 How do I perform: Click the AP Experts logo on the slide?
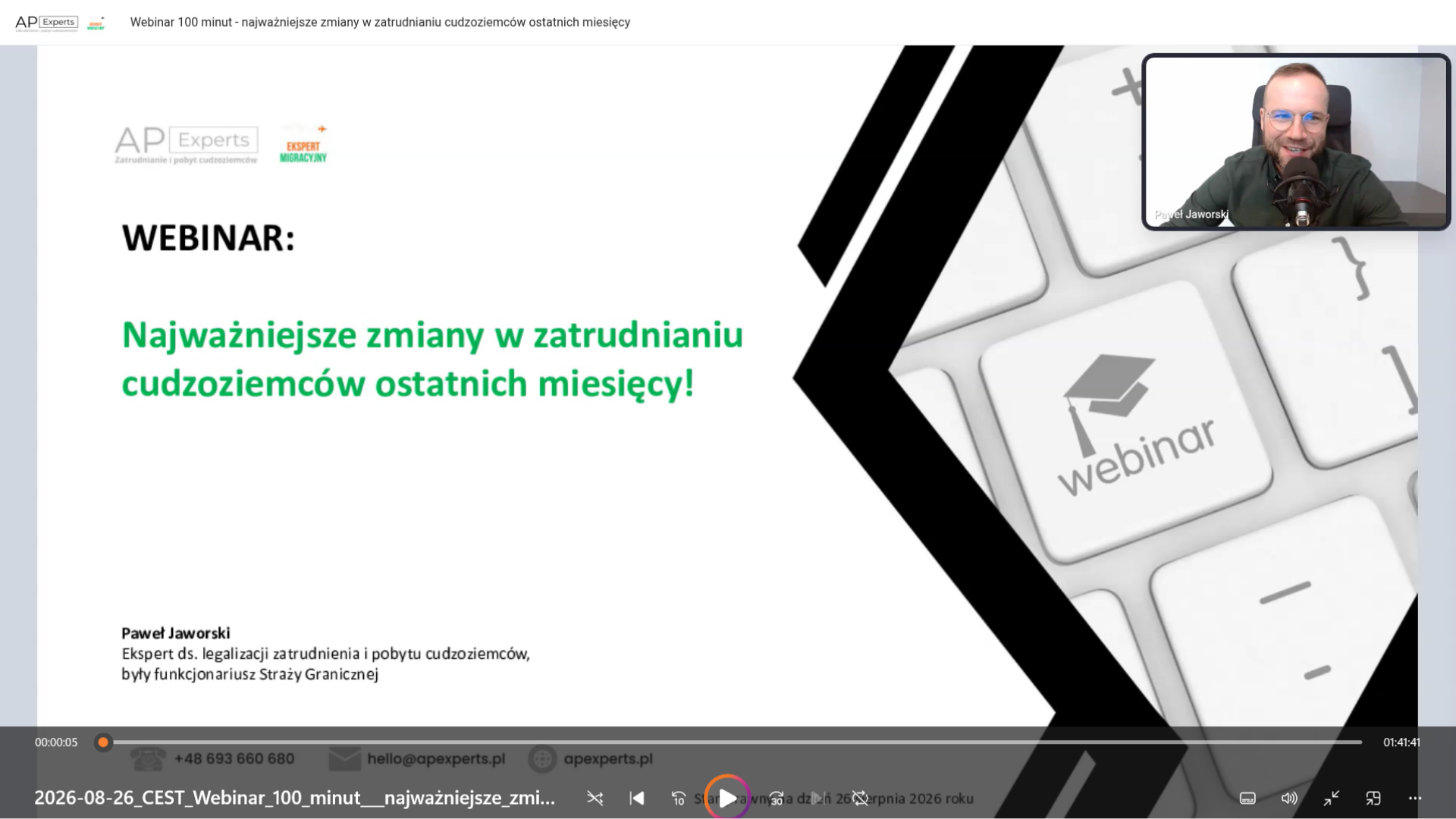186,144
